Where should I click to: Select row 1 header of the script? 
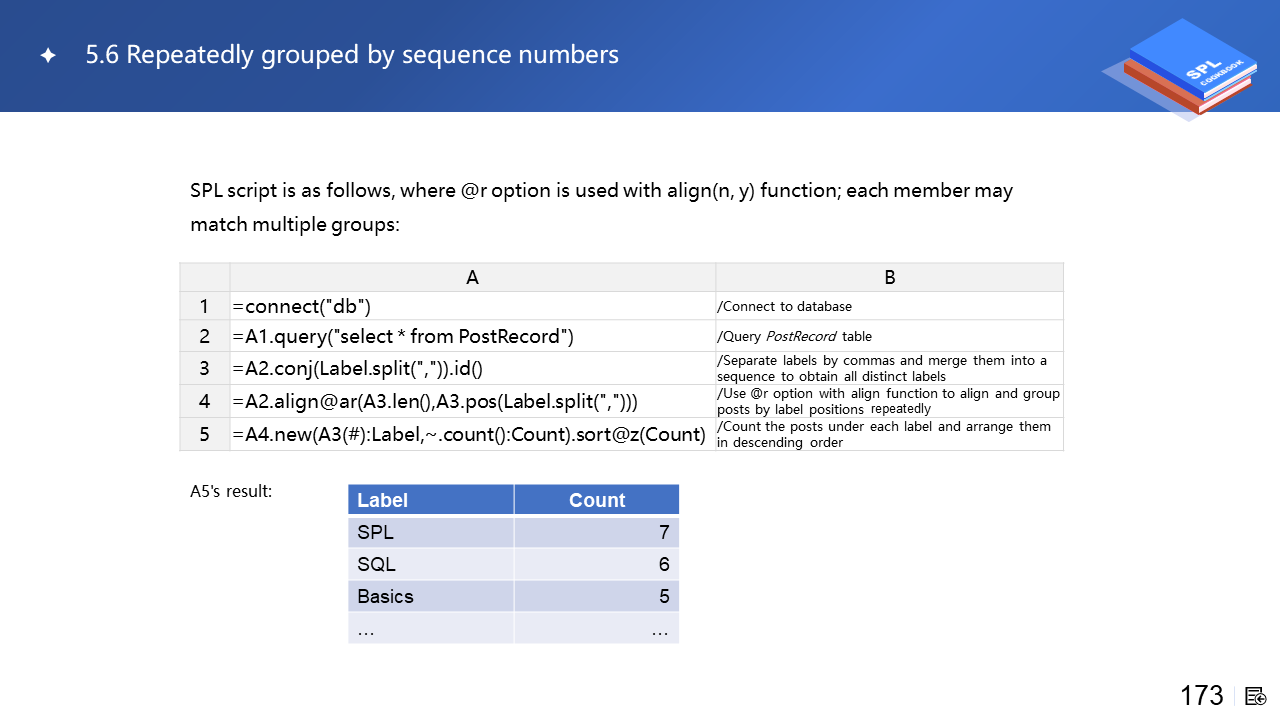click(x=204, y=306)
